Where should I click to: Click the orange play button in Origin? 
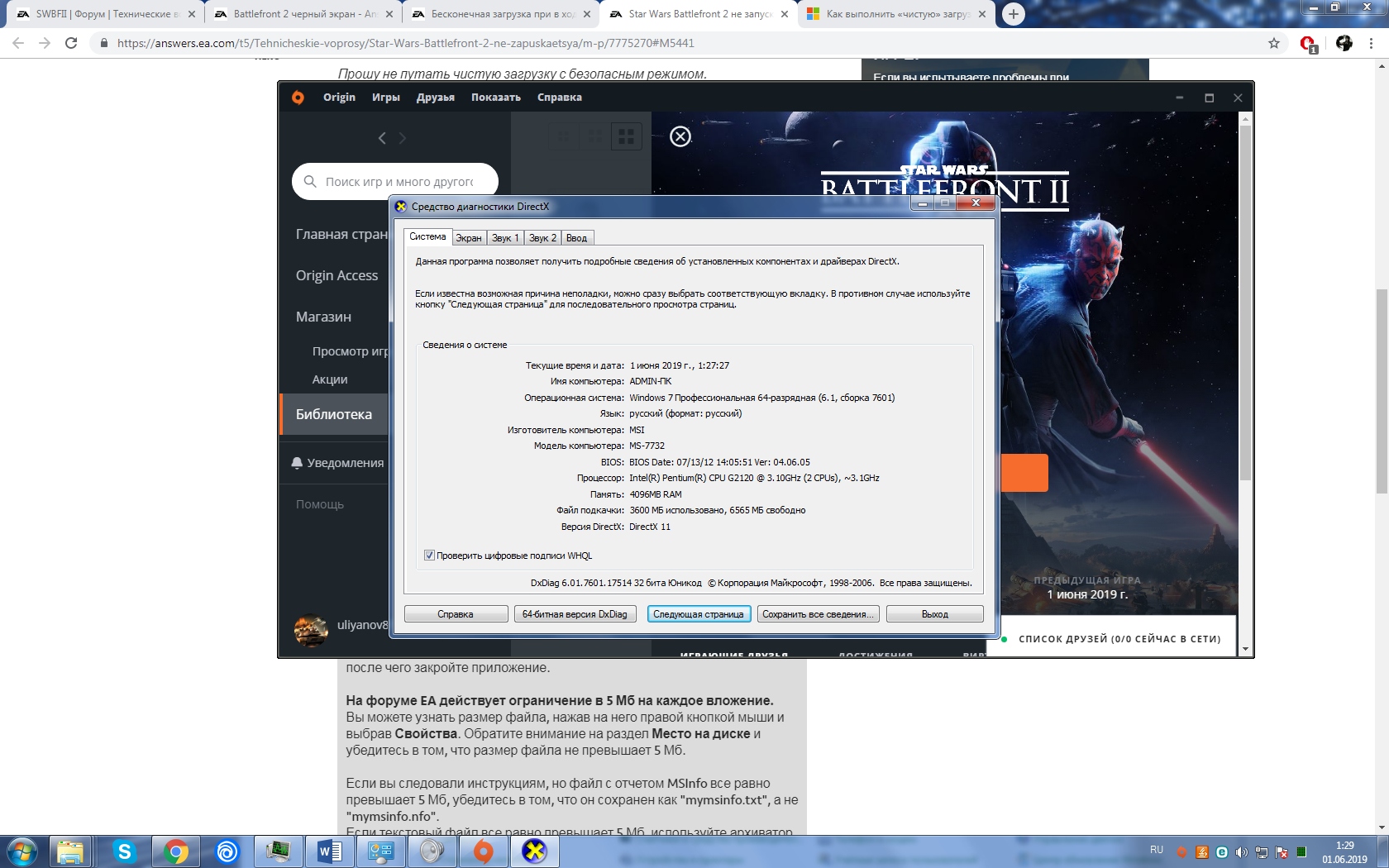point(1024,473)
